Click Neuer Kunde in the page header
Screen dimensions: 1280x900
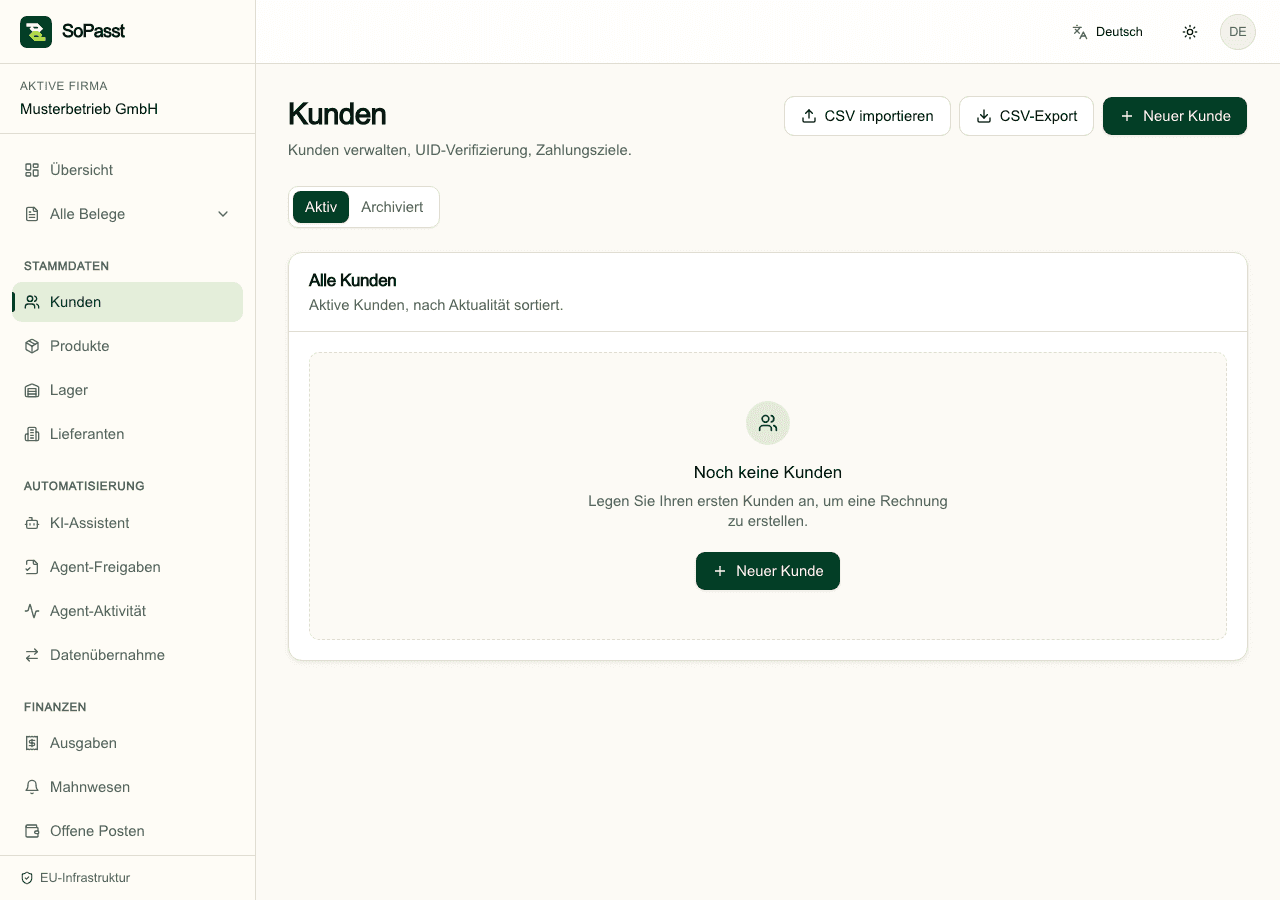[1175, 116]
